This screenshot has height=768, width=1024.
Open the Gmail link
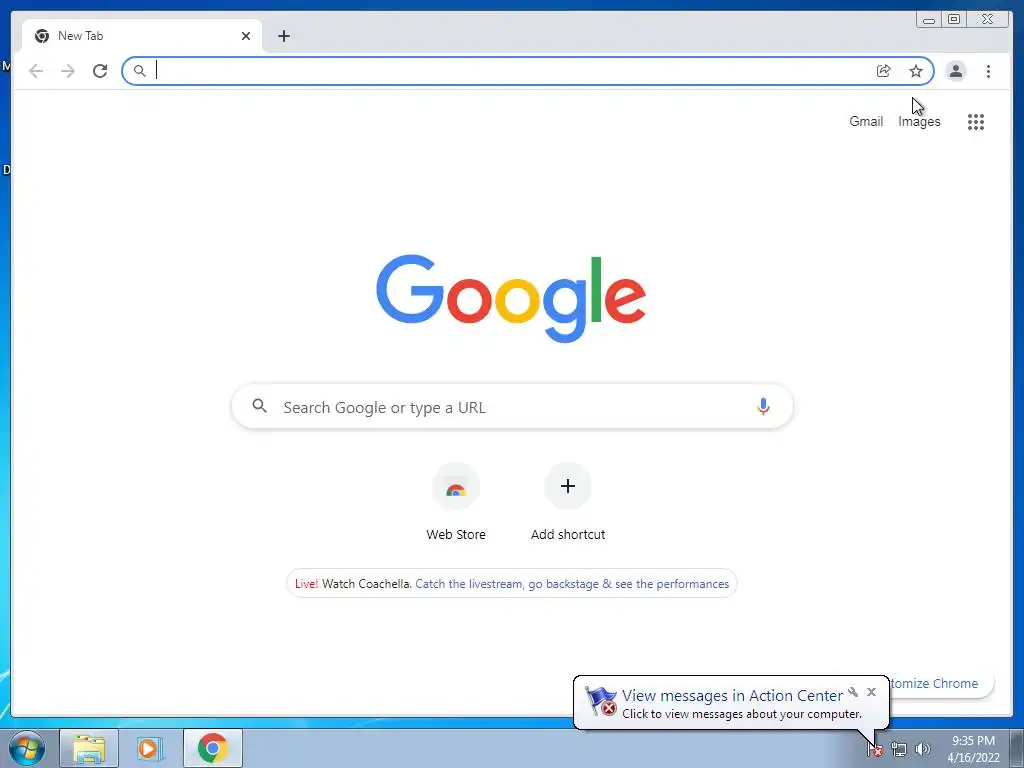coord(866,121)
